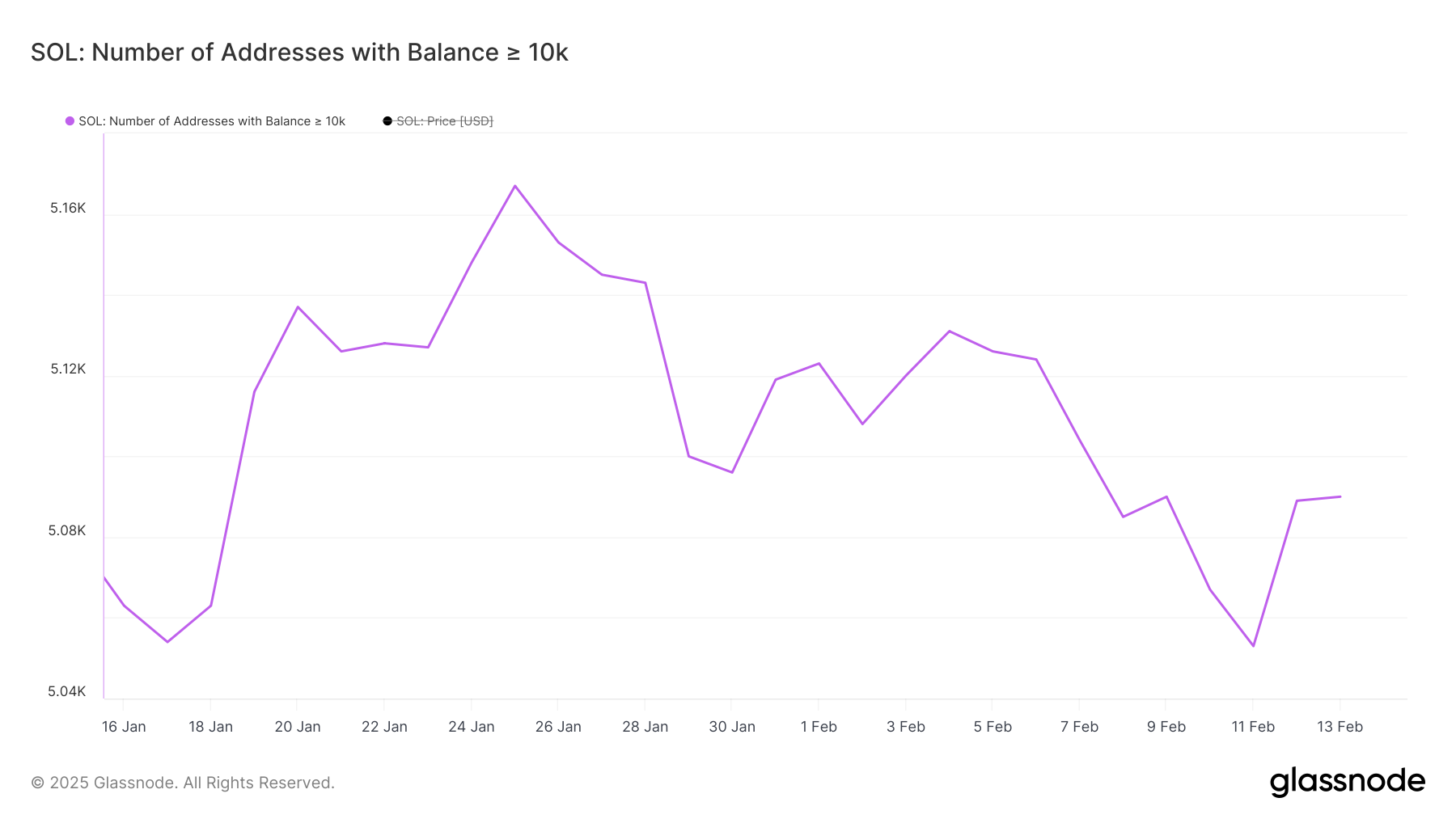Click the 1 Feb x-axis label
Screen dimensions: 1456x819
pos(819,727)
